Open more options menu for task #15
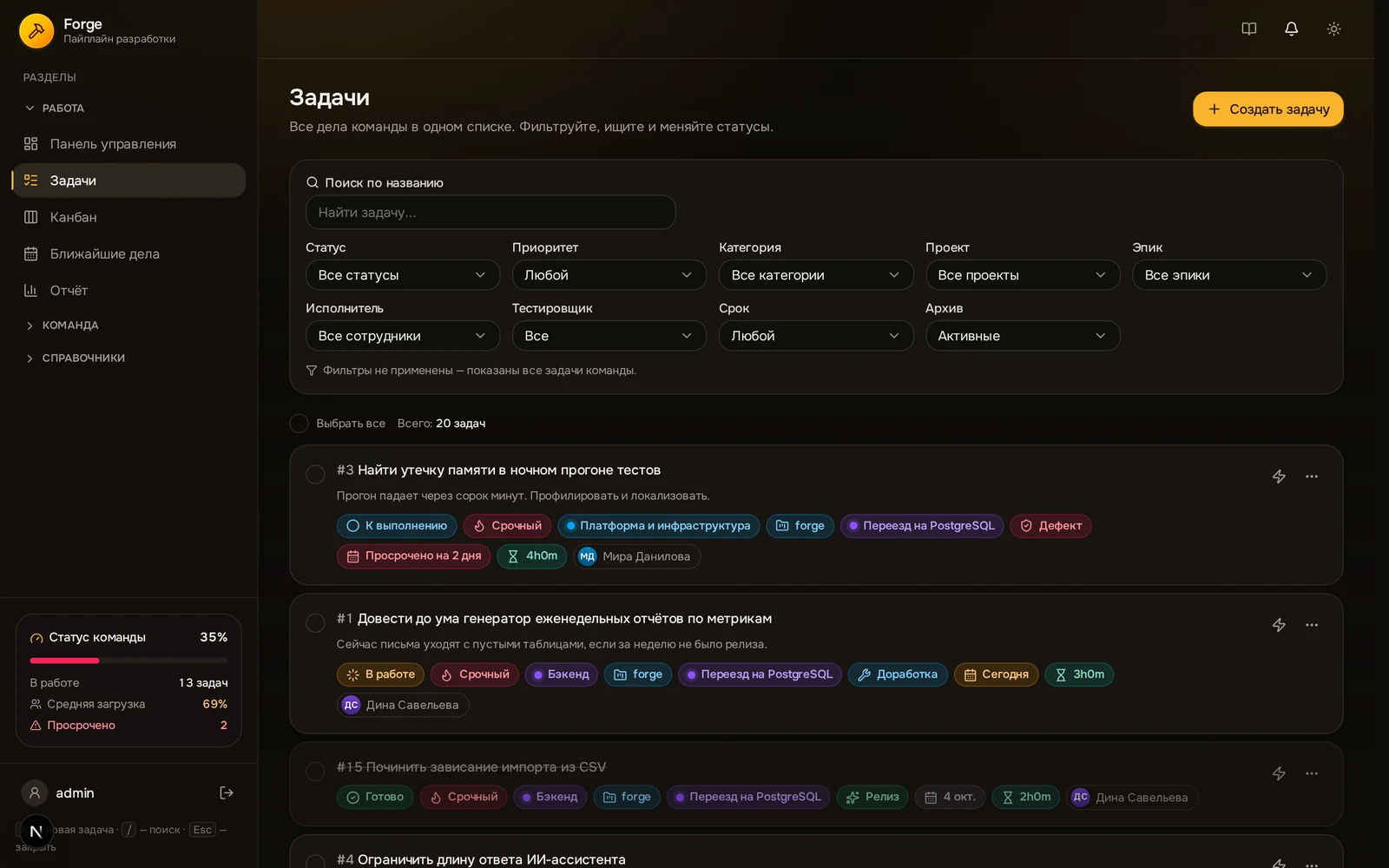This screenshot has height=868, width=1389. click(x=1312, y=773)
